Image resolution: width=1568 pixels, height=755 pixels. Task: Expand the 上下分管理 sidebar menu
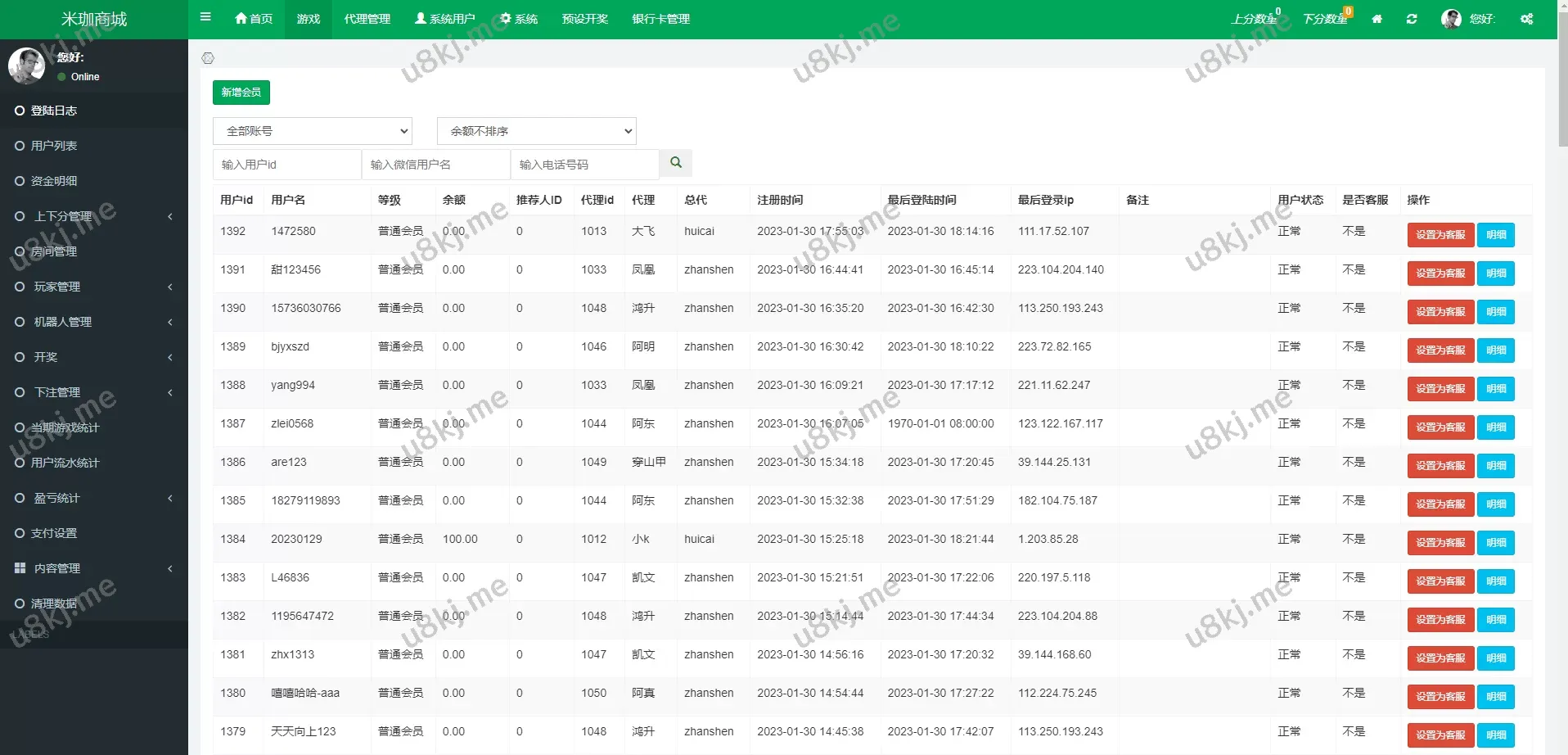tap(93, 216)
